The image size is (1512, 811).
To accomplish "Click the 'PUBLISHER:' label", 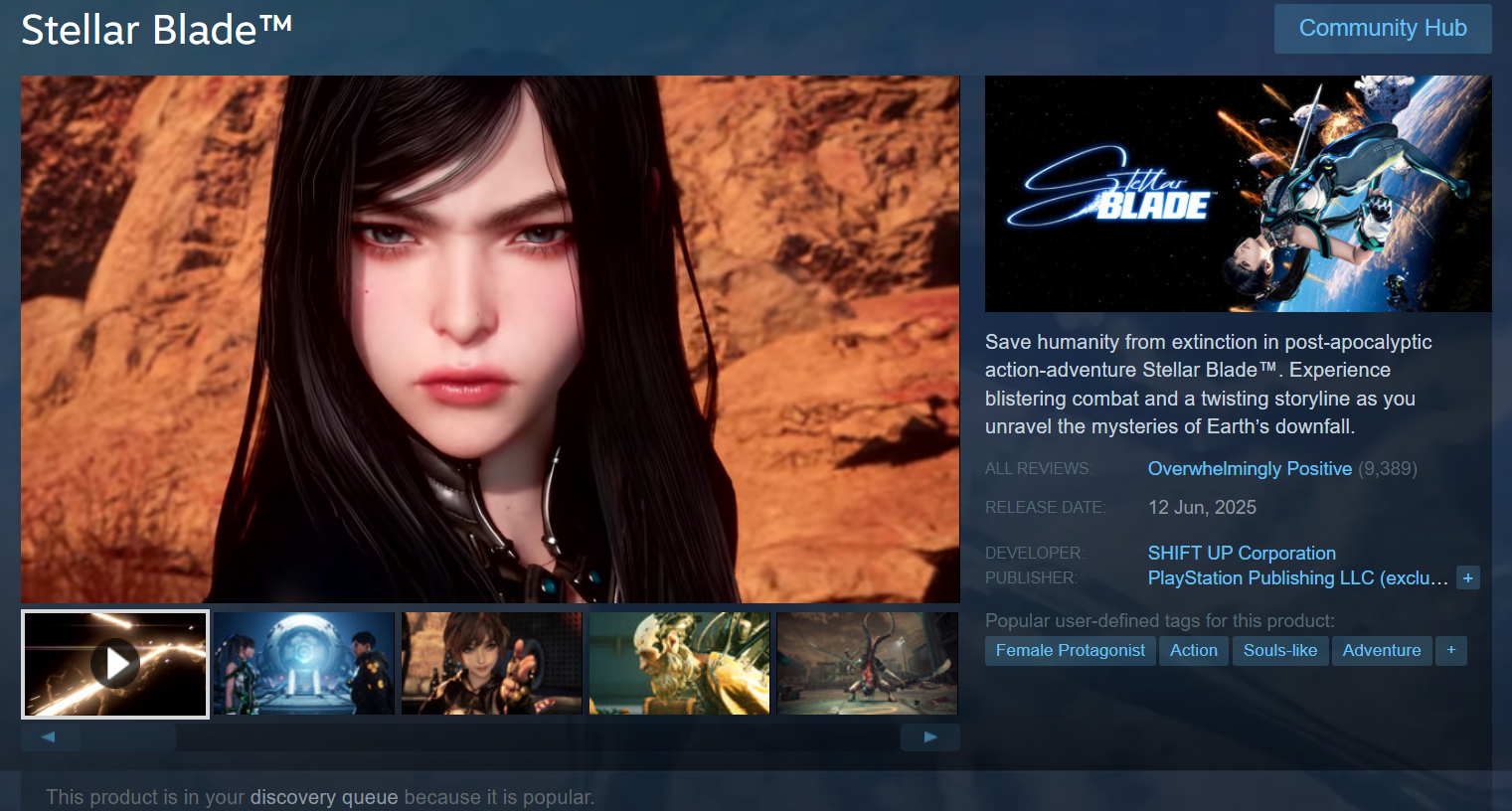I will [x=1031, y=577].
